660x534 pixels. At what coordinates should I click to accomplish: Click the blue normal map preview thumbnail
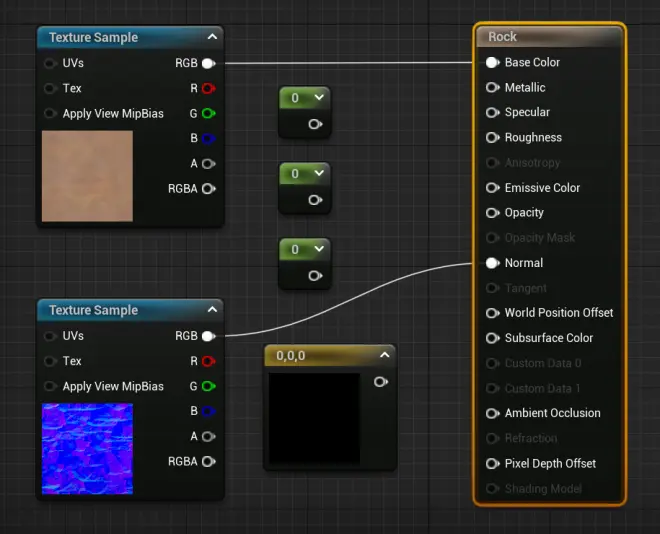coord(87,449)
